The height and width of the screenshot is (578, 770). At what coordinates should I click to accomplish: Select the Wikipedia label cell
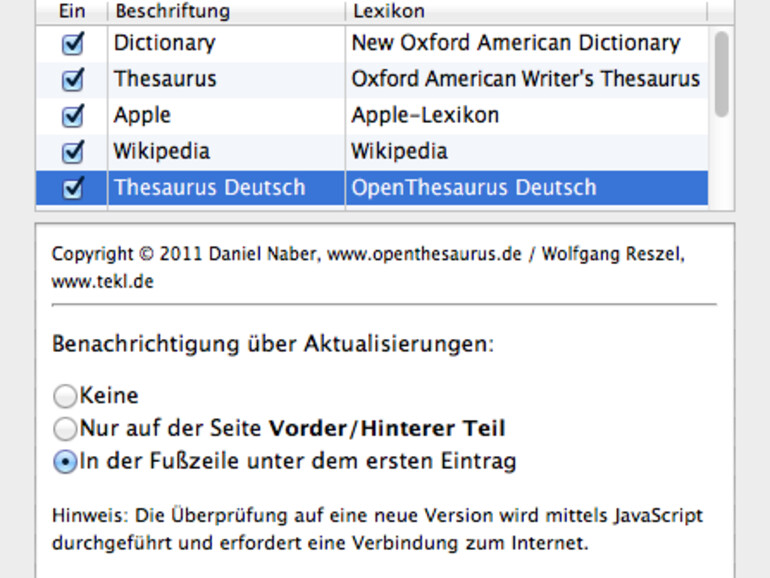pos(226,152)
